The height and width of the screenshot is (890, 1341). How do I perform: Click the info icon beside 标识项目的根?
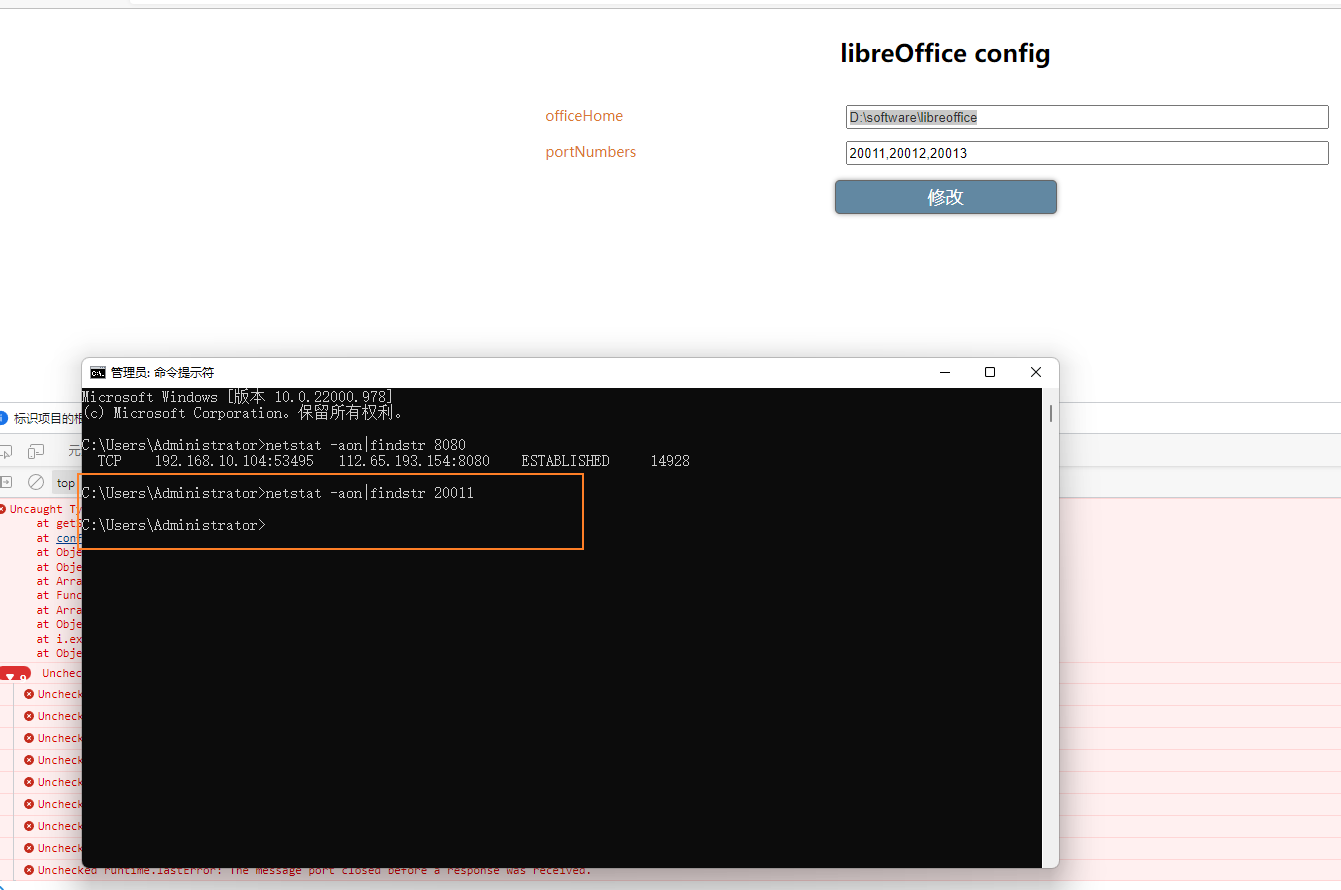3,418
